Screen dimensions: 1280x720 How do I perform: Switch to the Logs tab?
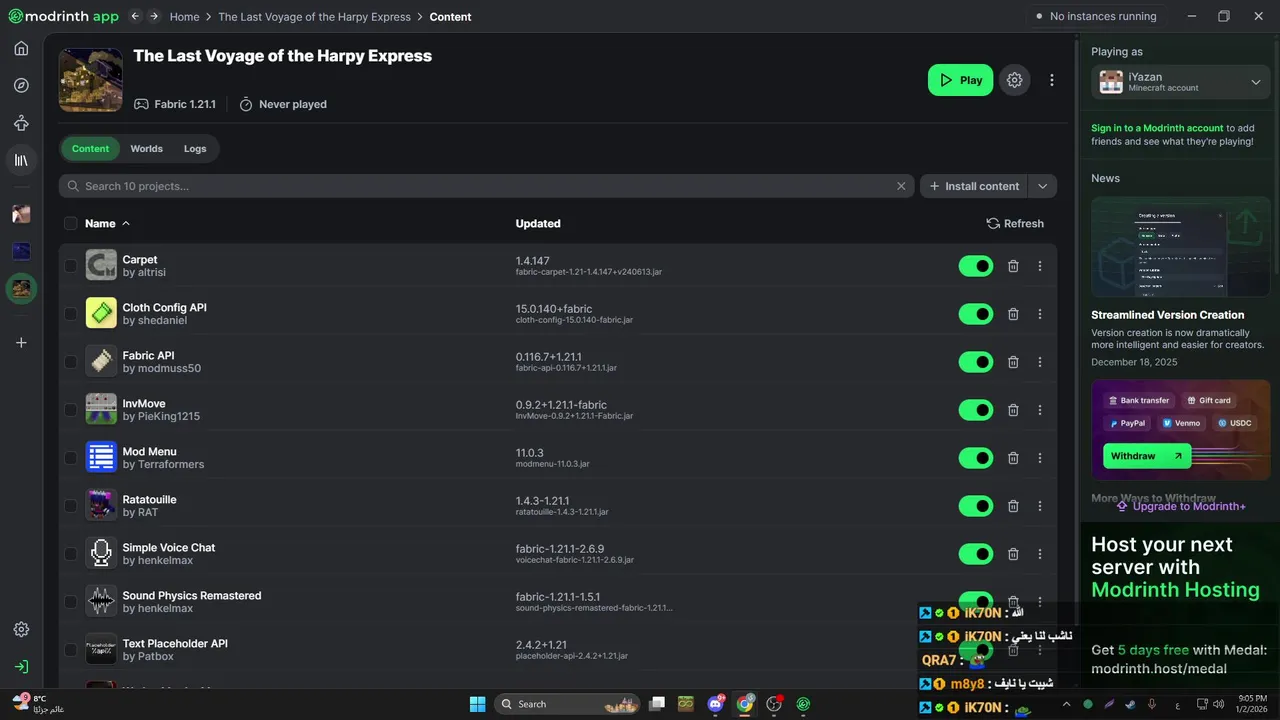[x=195, y=149]
